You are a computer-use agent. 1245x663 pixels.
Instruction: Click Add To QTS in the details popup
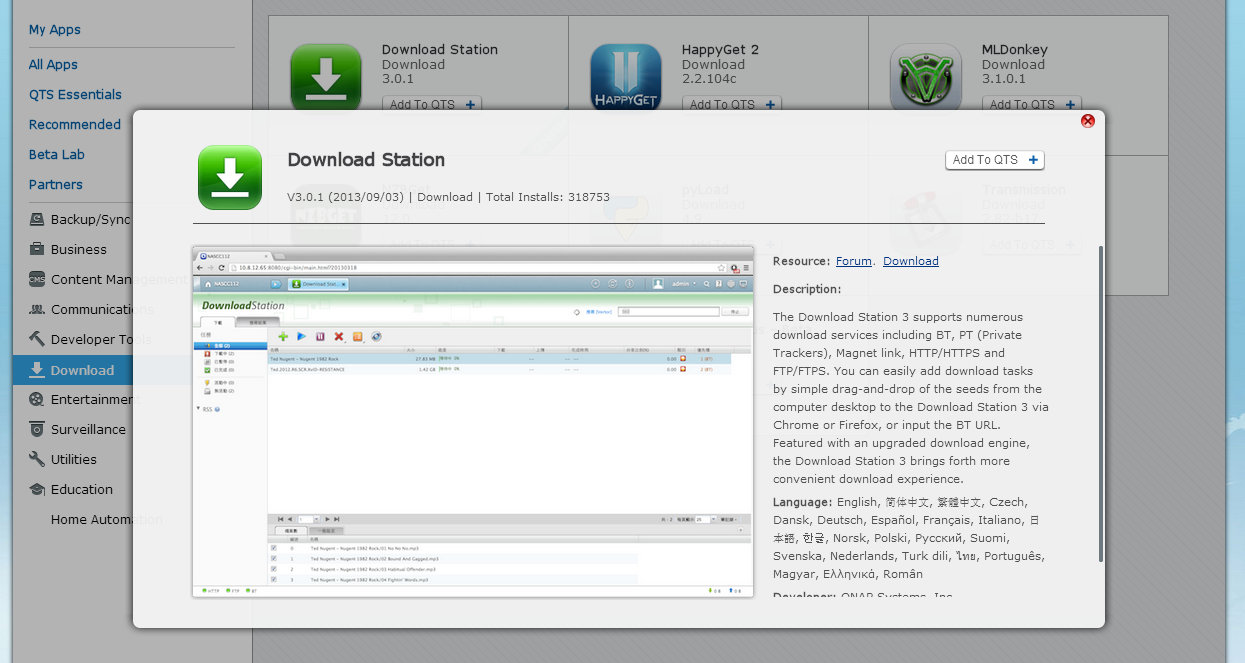(x=995, y=160)
